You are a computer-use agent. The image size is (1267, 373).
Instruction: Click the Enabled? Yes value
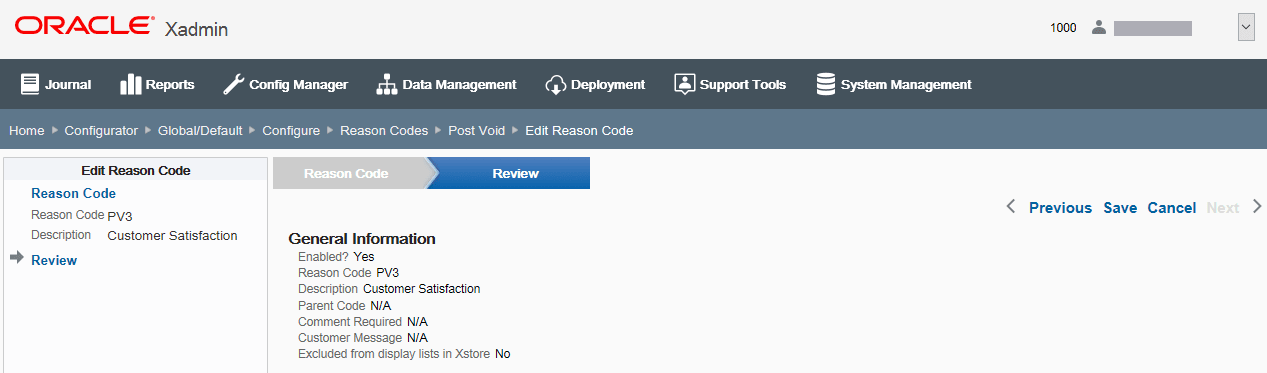tap(364, 256)
